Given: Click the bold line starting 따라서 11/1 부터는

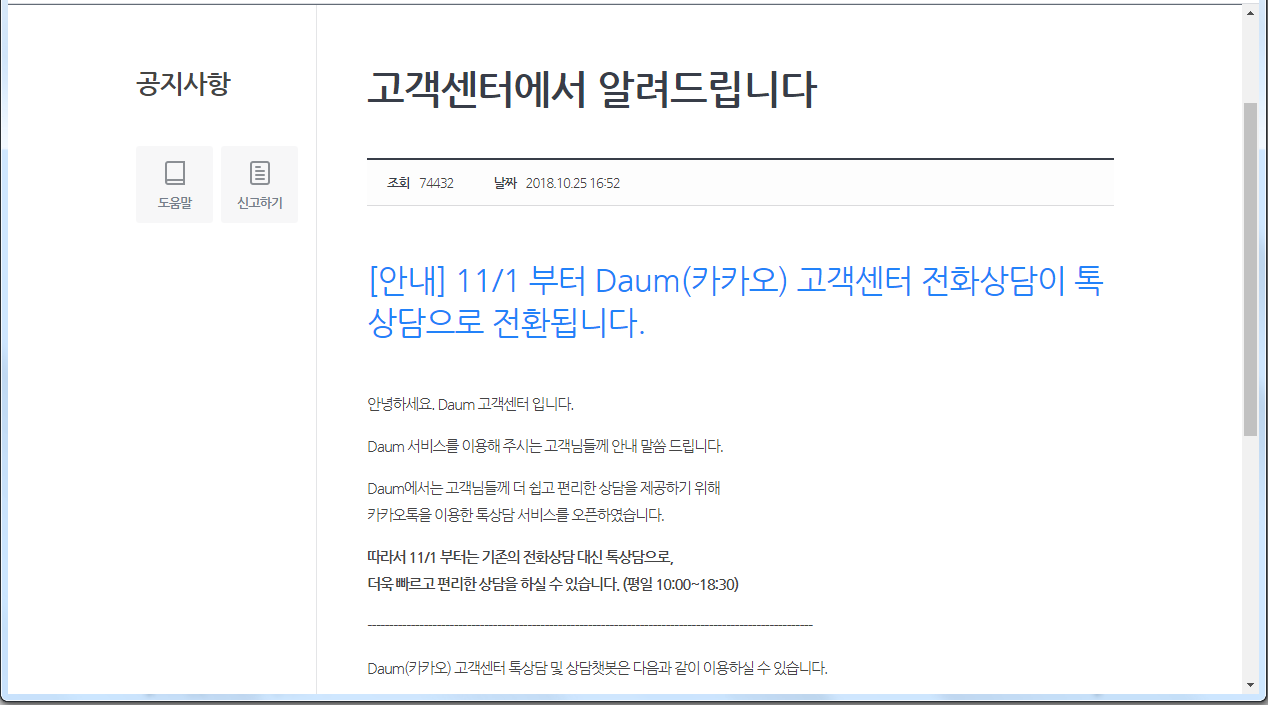Looking at the screenshot, I should (521, 557).
